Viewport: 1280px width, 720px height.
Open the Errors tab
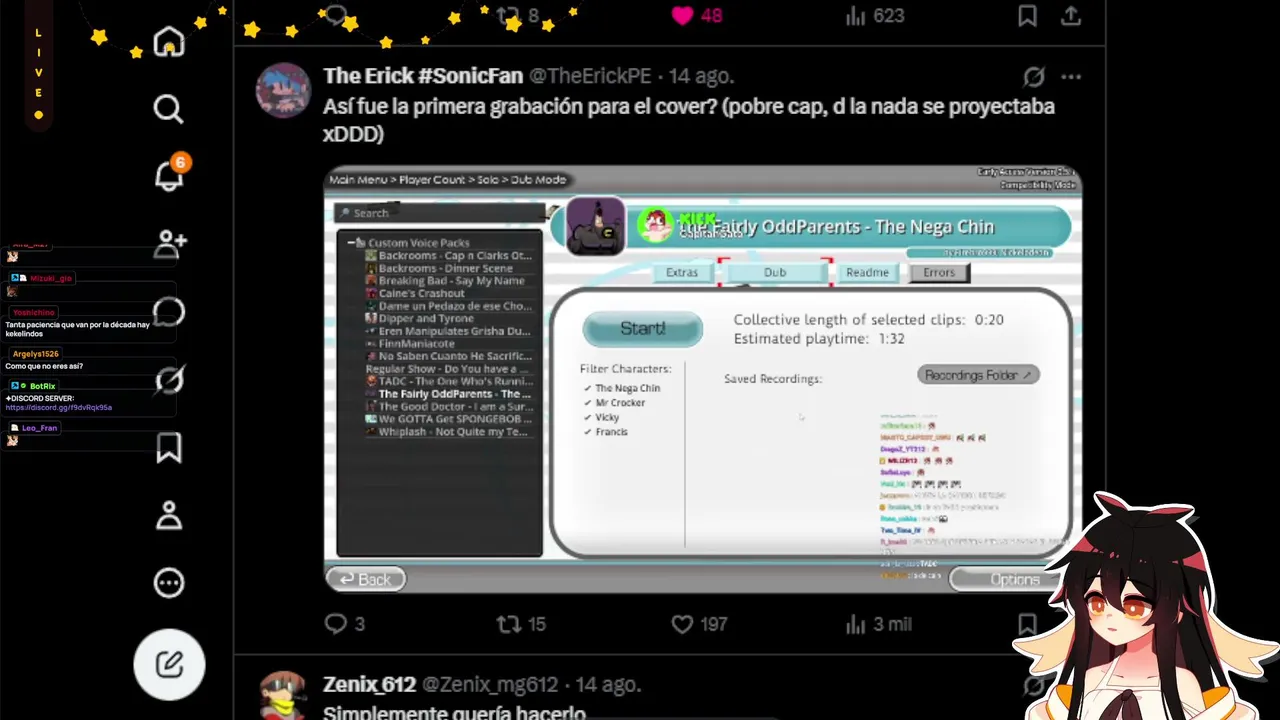click(939, 272)
